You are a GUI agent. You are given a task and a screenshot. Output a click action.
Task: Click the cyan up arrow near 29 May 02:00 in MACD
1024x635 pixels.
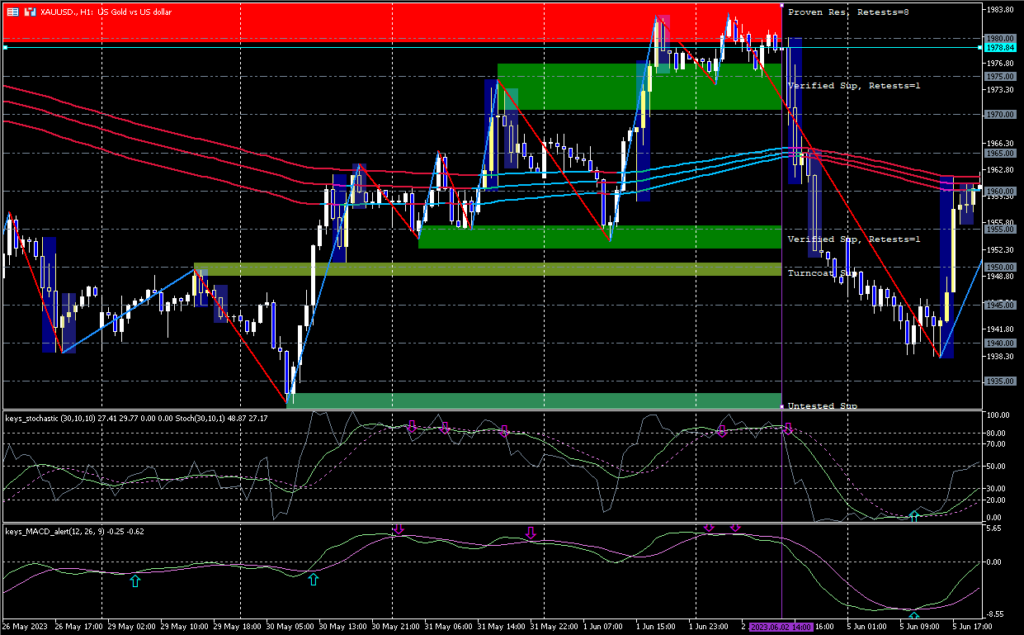click(x=136, y=579)
